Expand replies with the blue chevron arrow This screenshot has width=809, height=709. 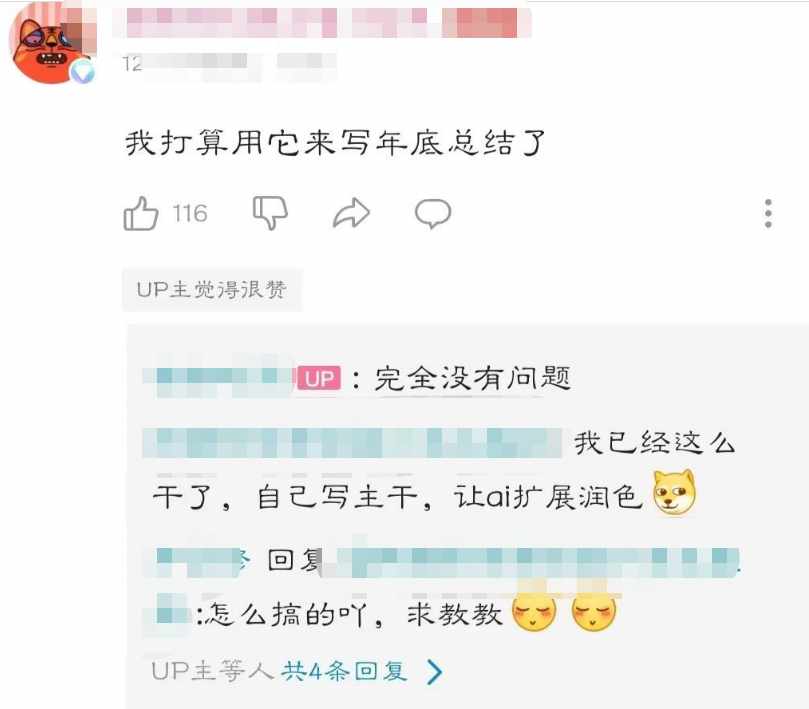(435, 672)
